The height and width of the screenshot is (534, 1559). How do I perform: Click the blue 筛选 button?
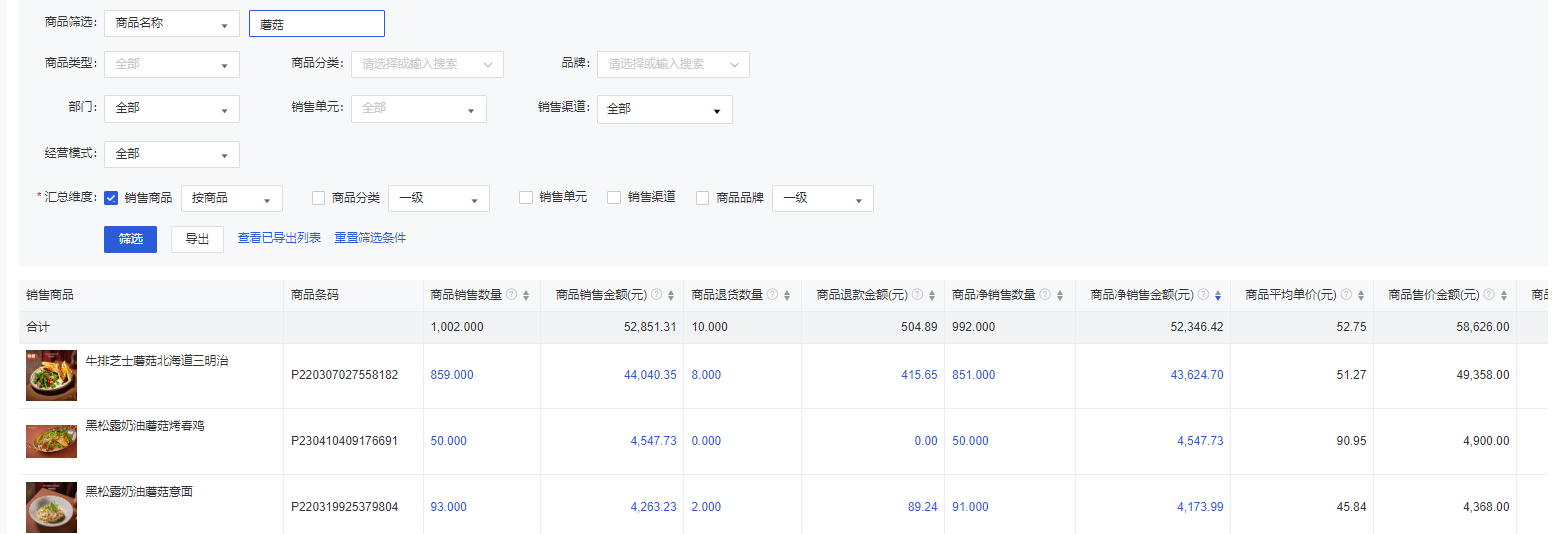130,239
